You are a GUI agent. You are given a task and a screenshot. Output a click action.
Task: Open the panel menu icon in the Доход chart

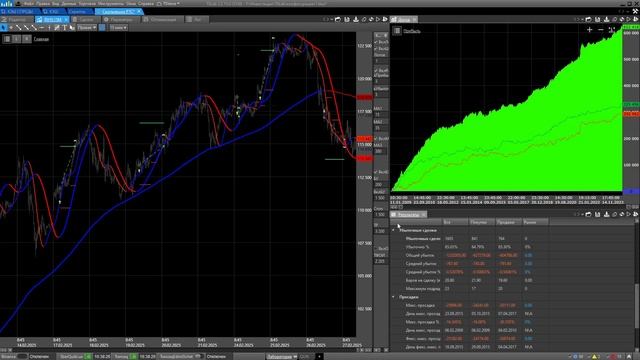point(397,31)
